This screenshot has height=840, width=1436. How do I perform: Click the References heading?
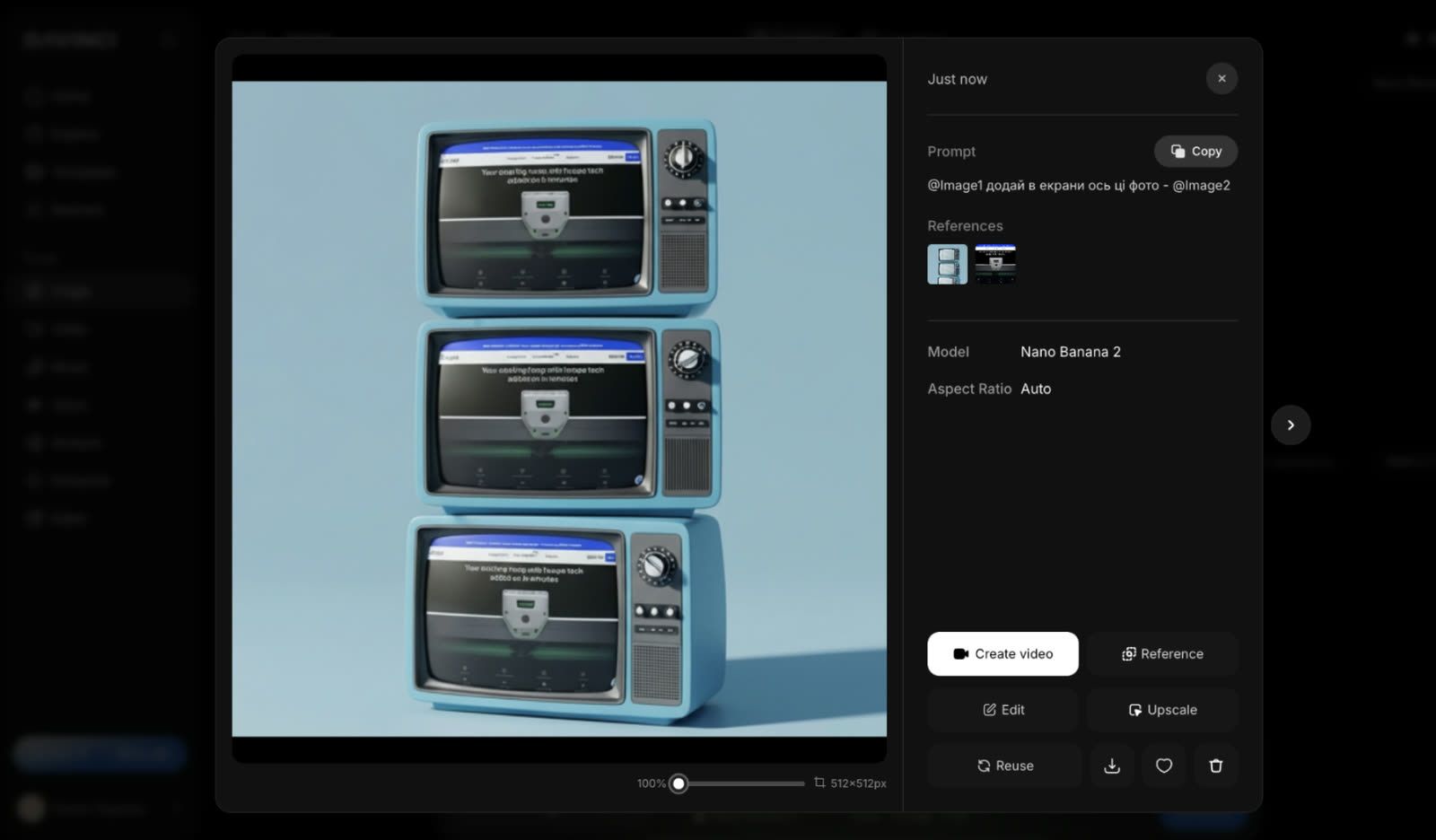(965, 226)
